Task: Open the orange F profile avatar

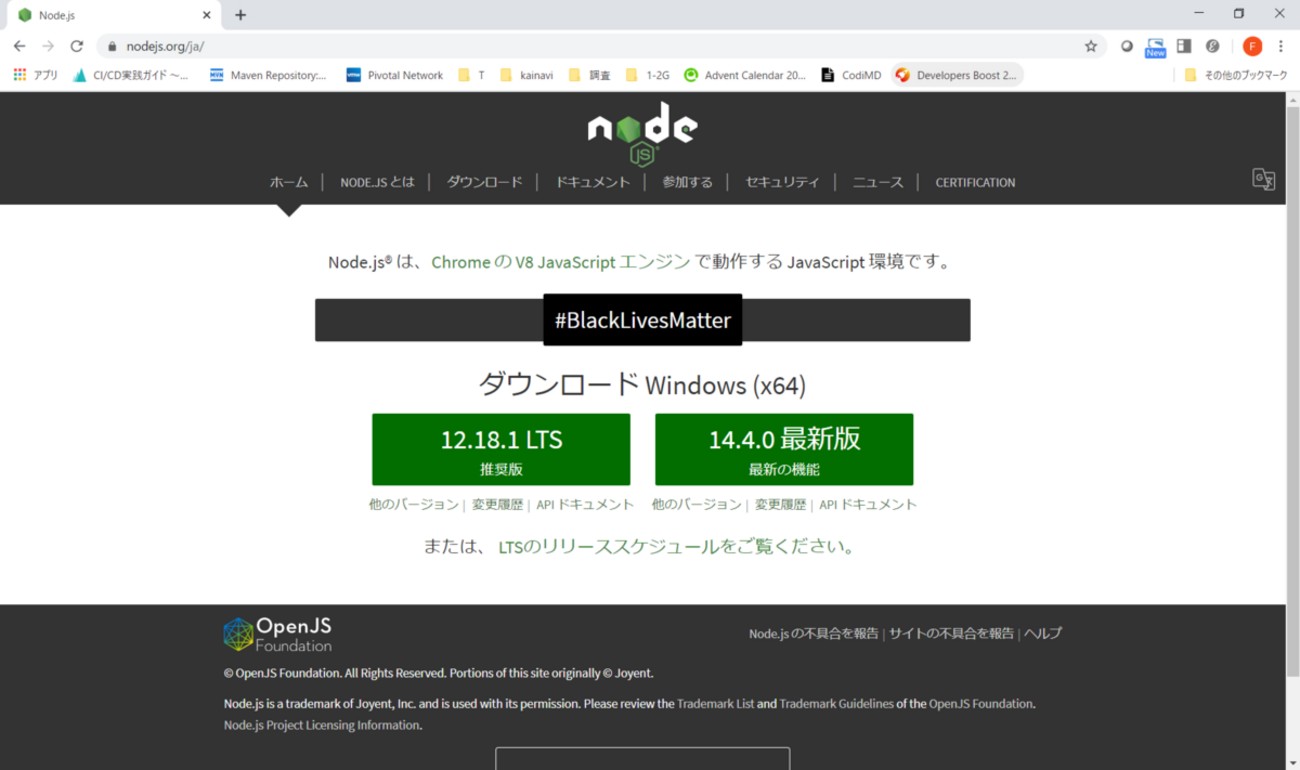Action: pos(1252,46)
